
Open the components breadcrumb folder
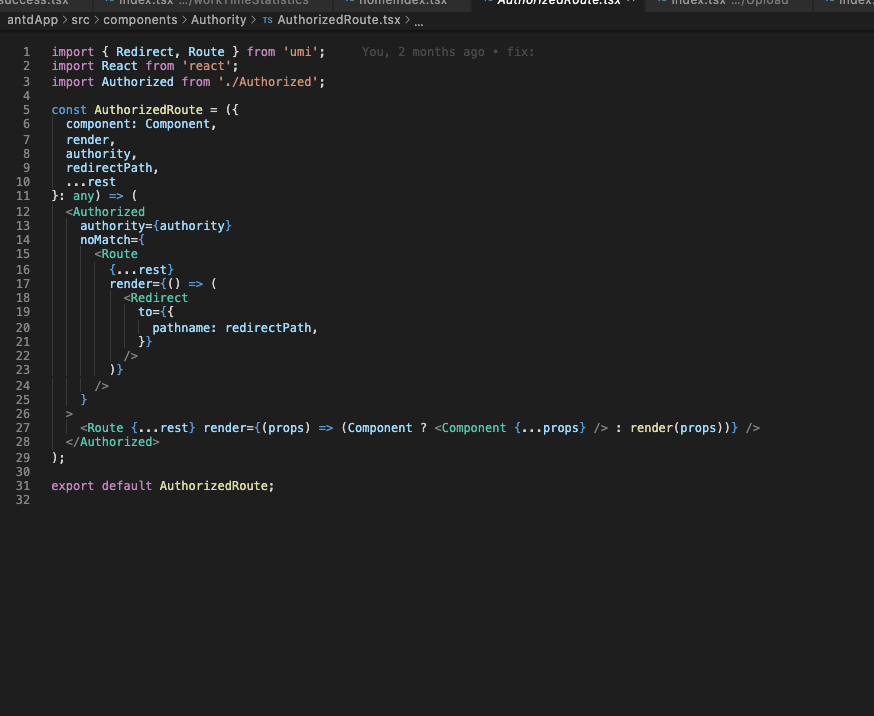point(140,20)
